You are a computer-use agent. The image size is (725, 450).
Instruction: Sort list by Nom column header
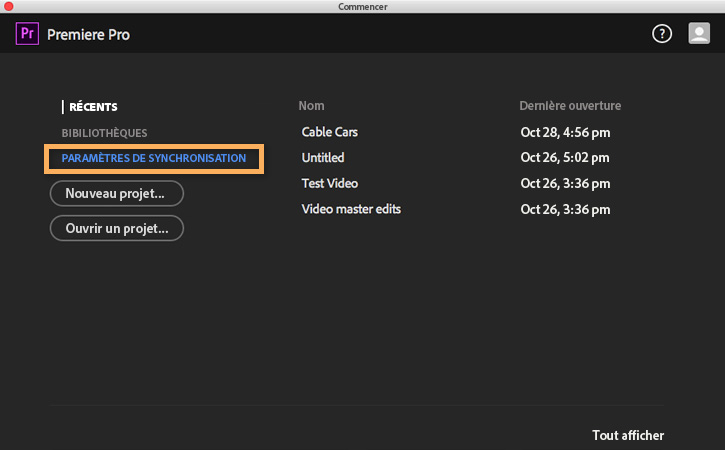tap(311, 106)
